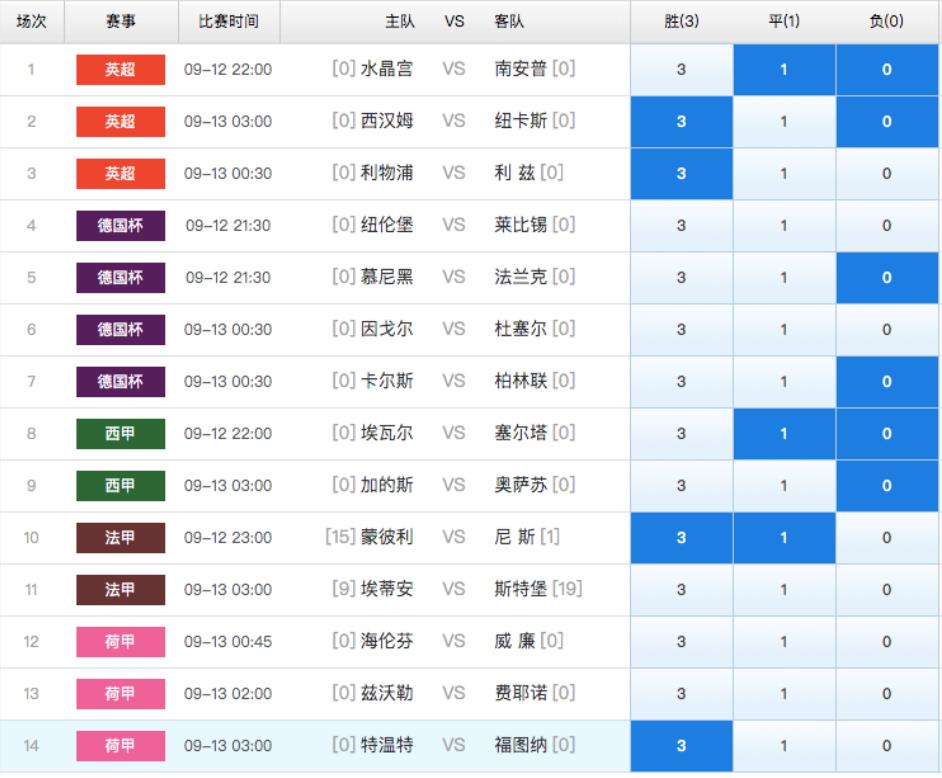The height and width of the screenshot is (778, 942).
Task: Click the 负(0) column header
Action: [887, 22]
